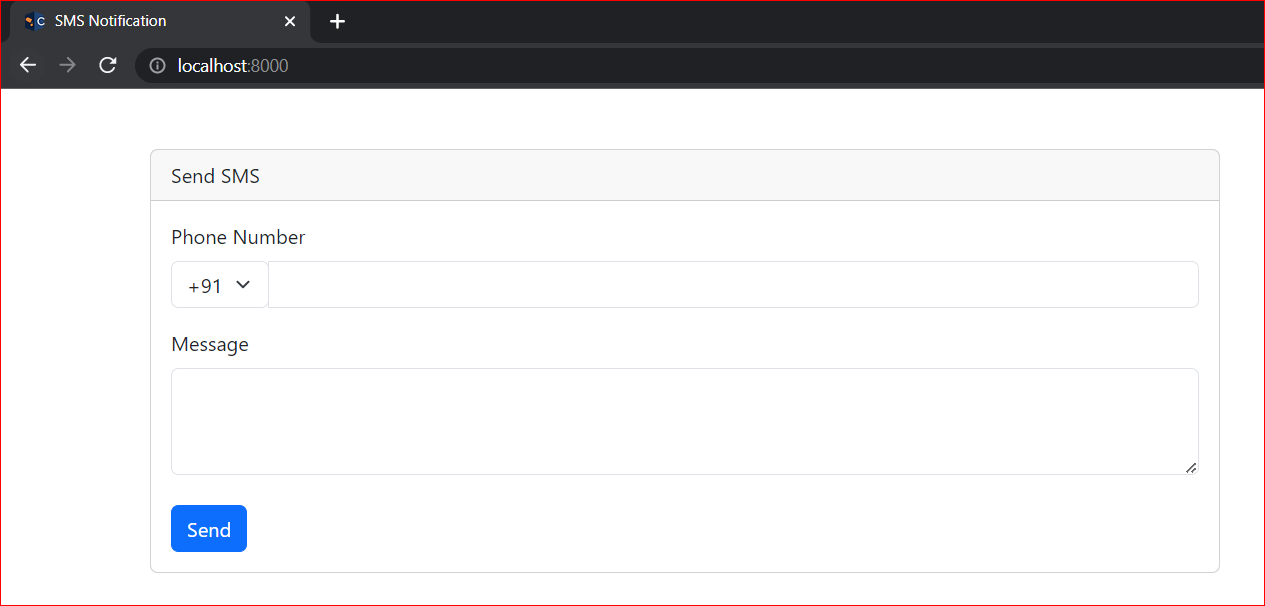
Task: Focus the localhost:8000 address bar
Action: coord(600,66)
